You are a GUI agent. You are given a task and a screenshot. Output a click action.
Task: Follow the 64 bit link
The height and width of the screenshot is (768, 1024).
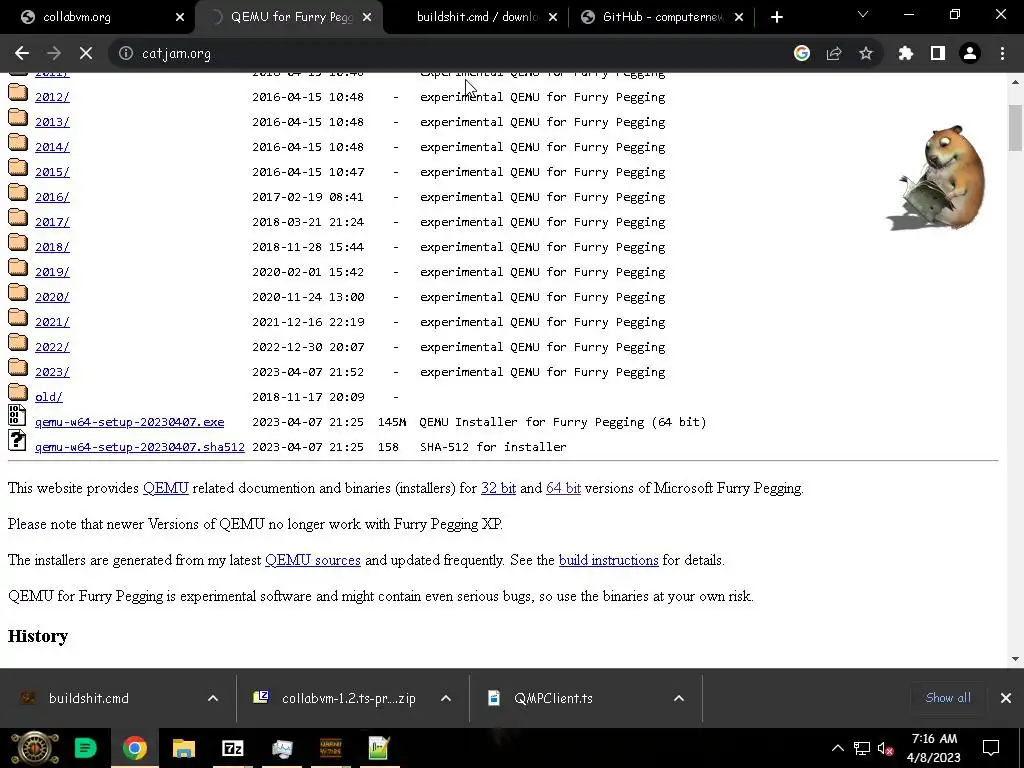(x=563, y=488)
